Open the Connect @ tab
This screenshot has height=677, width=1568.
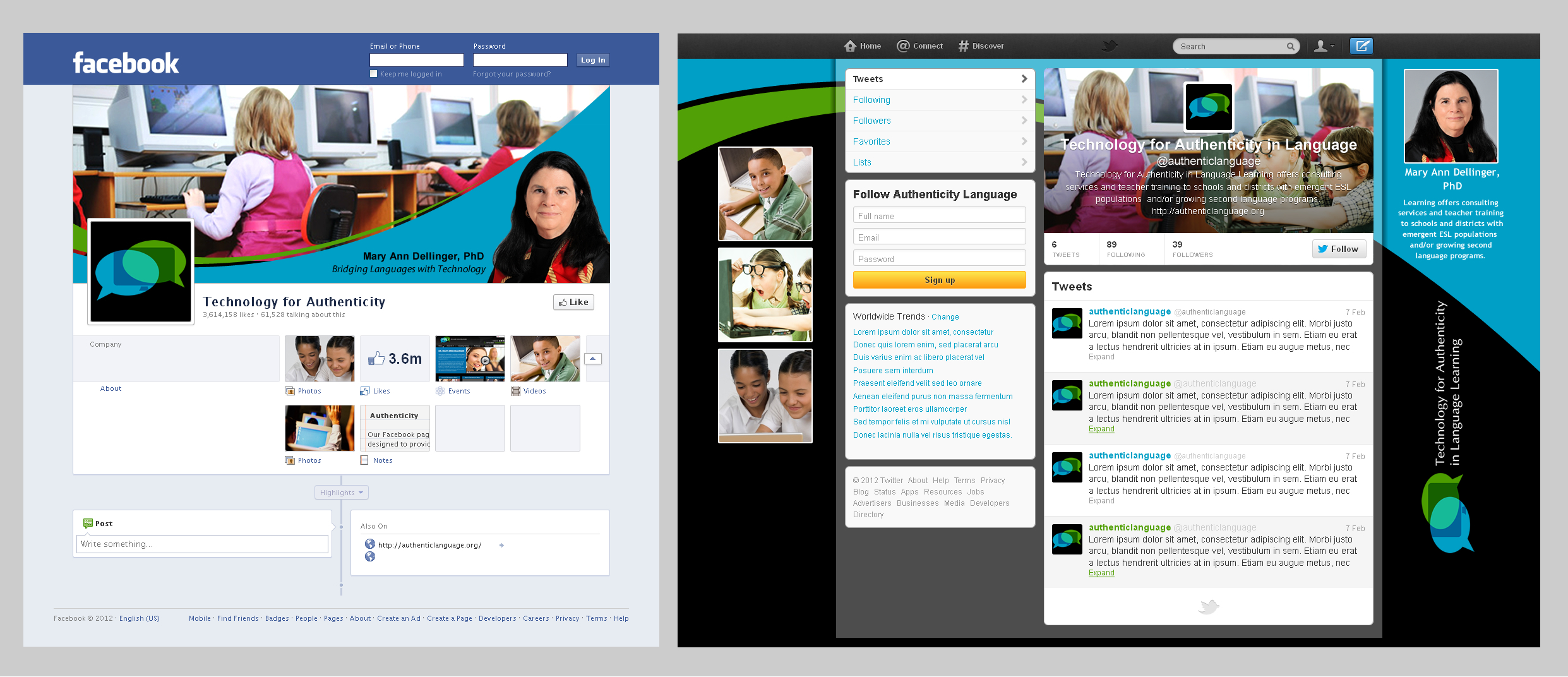[x=919, y=46]
